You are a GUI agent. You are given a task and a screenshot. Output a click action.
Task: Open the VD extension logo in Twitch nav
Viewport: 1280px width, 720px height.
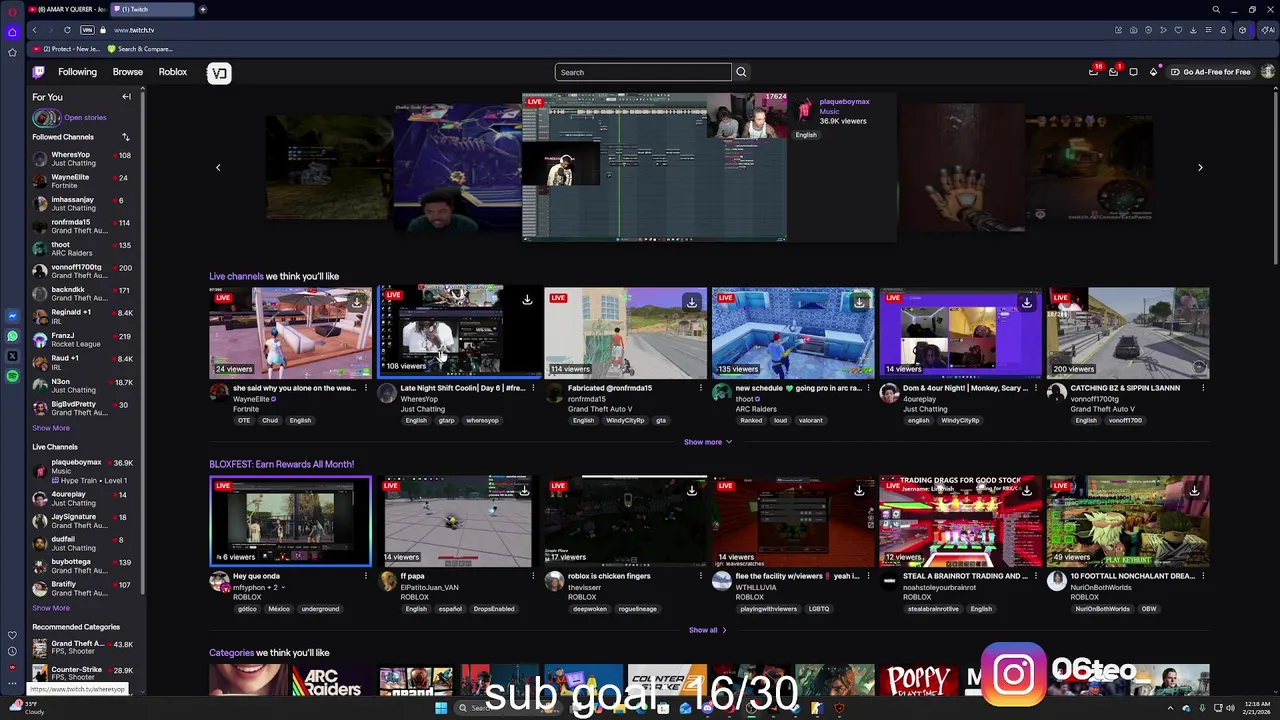click(219, 73)
